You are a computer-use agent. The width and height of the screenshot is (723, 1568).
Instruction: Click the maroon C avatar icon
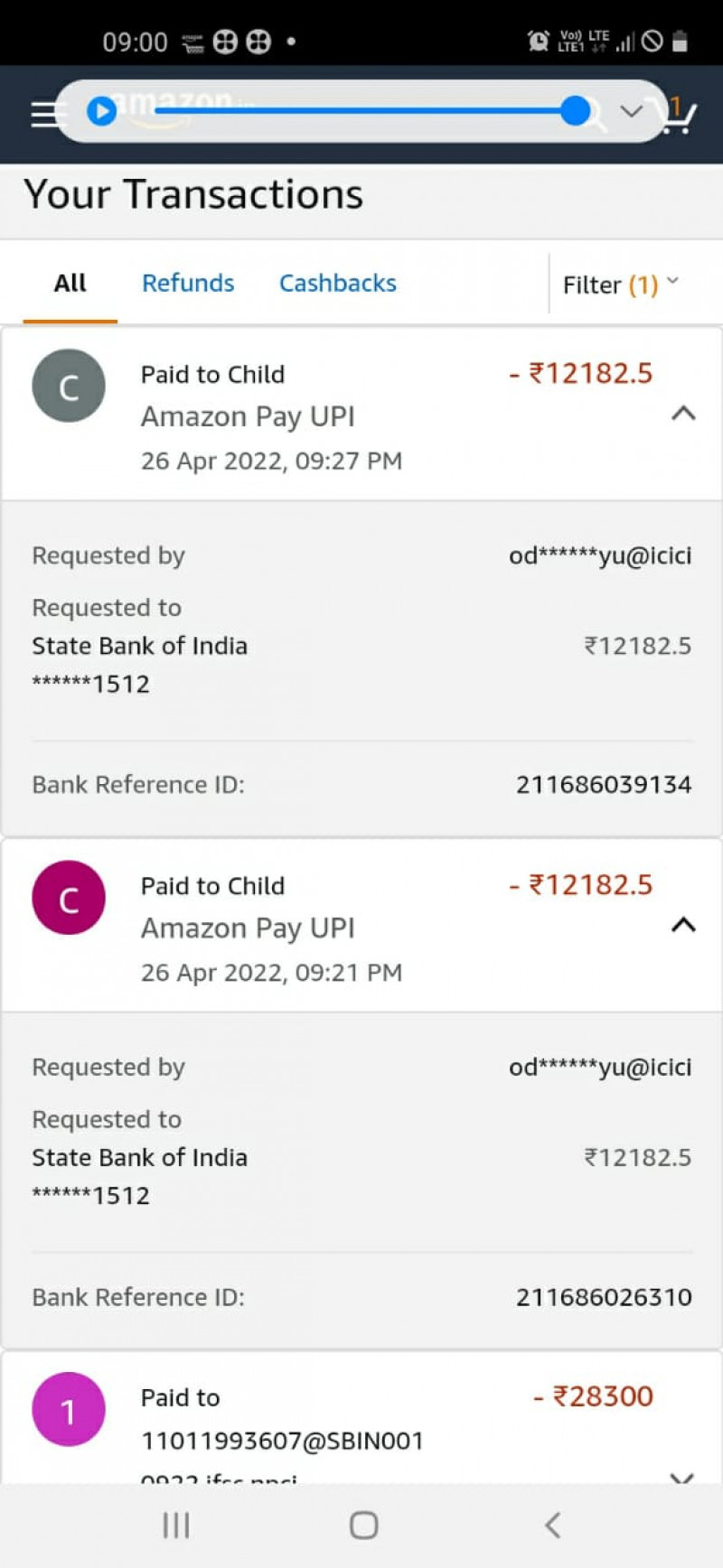(69, 898)
